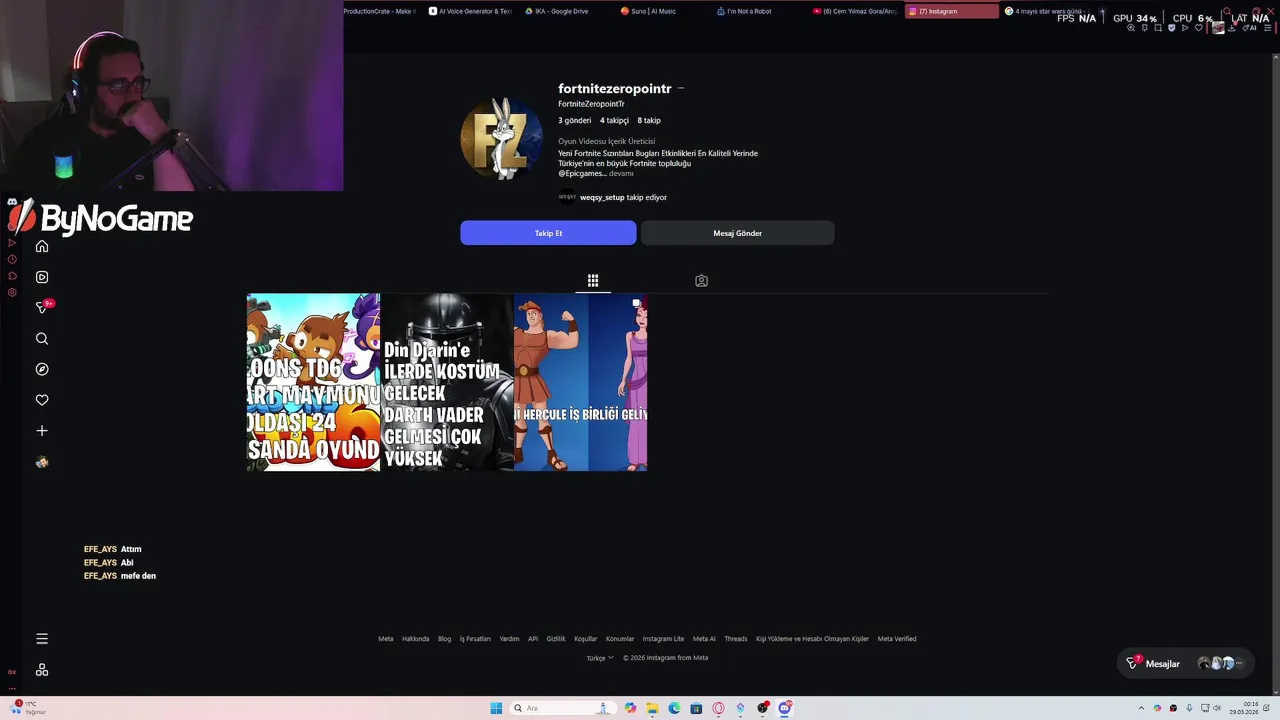Image resolution: width=1280 pixels, height=720 pixels.
Task: Open İş Fırsatları footer link
Action: pos(475,639)
